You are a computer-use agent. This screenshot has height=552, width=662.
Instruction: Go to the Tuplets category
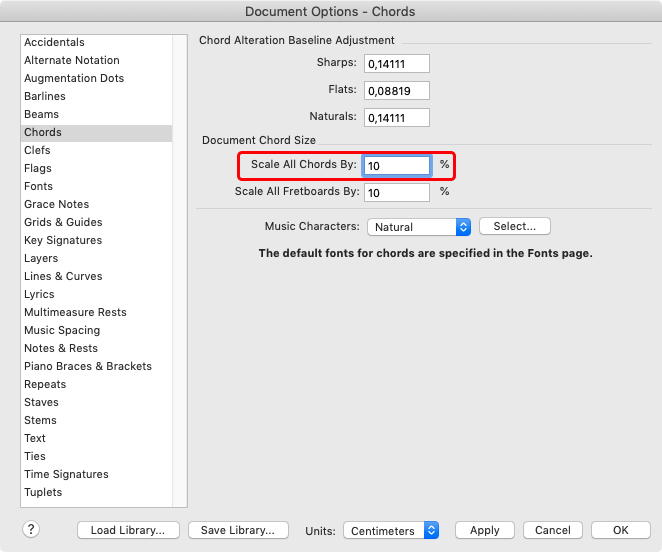tap(43, 492)
